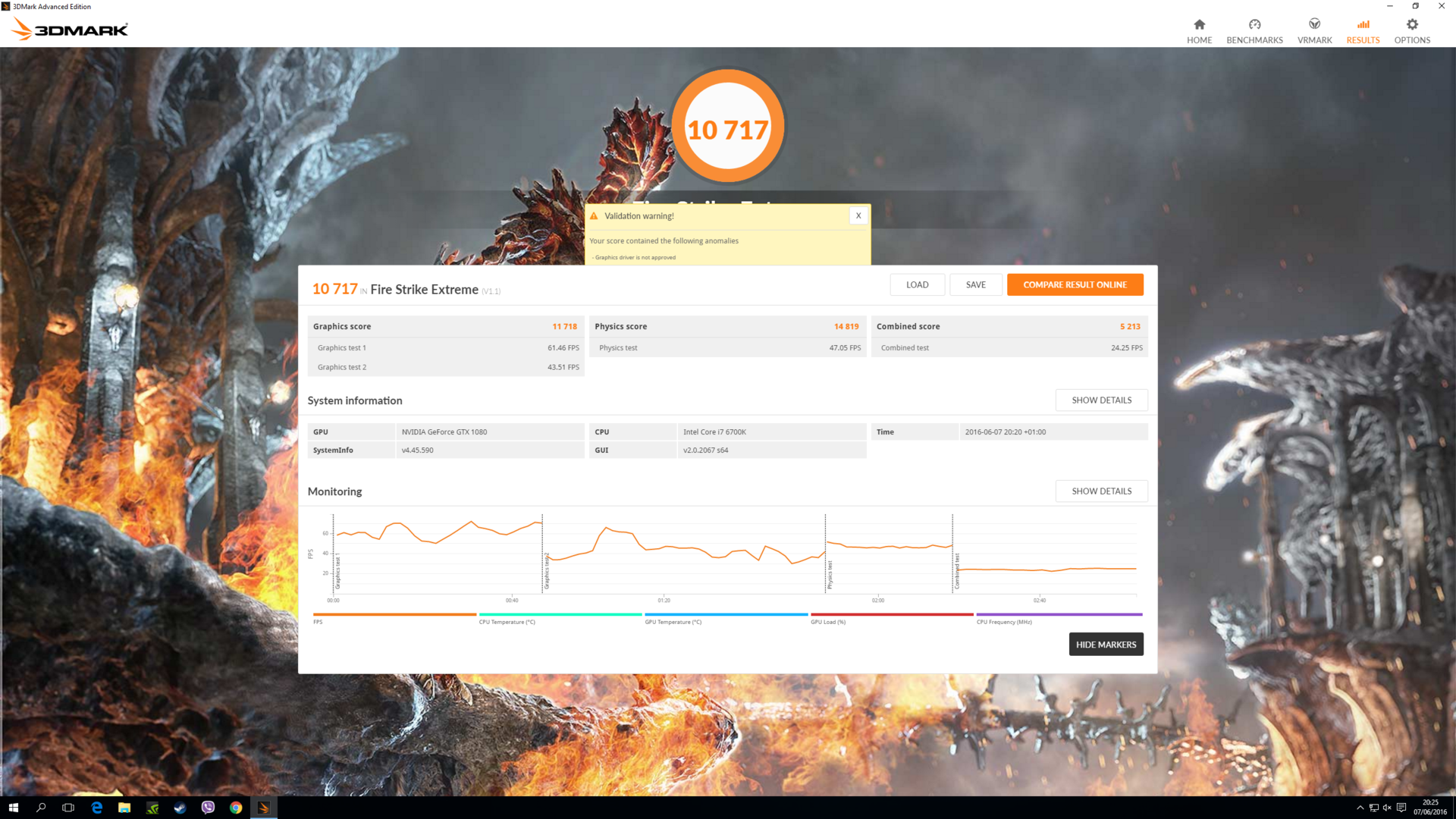
Task: Click the NVIDIA GeForce GTX 1080 value
Action: (x=444, y=431)
